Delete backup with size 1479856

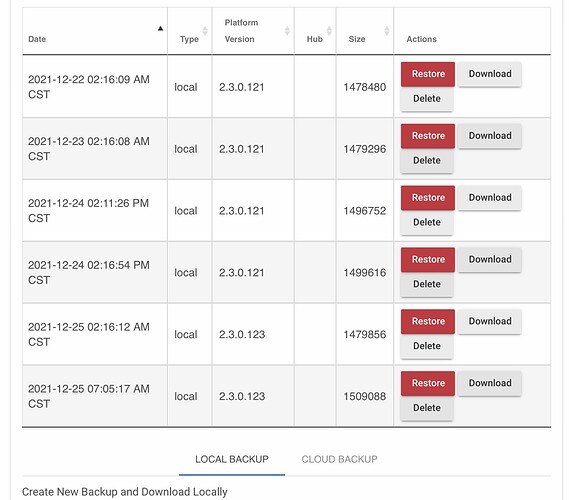427,346
